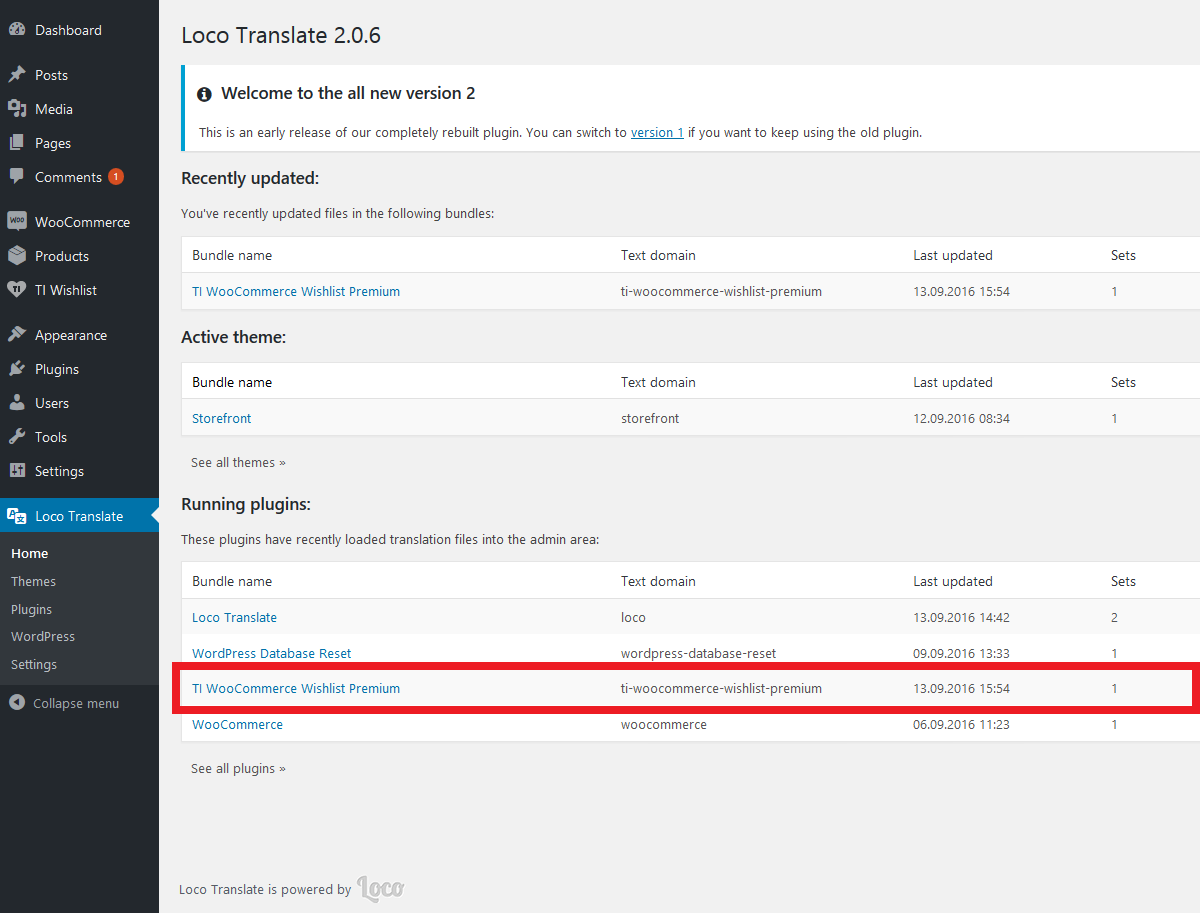
Task: Click the Dashboard gauge icon
Action: coord(17,30)
